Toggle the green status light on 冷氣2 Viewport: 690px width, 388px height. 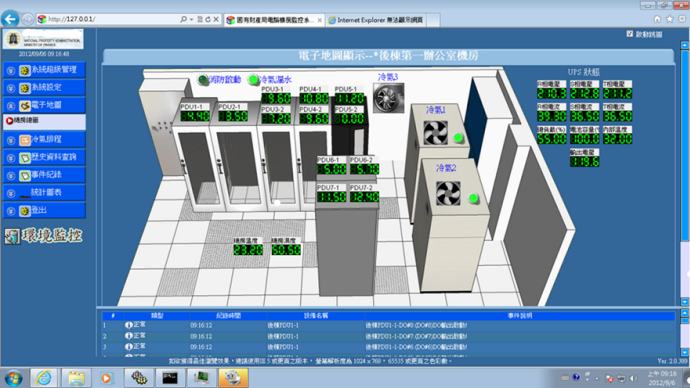pos(473,199)
